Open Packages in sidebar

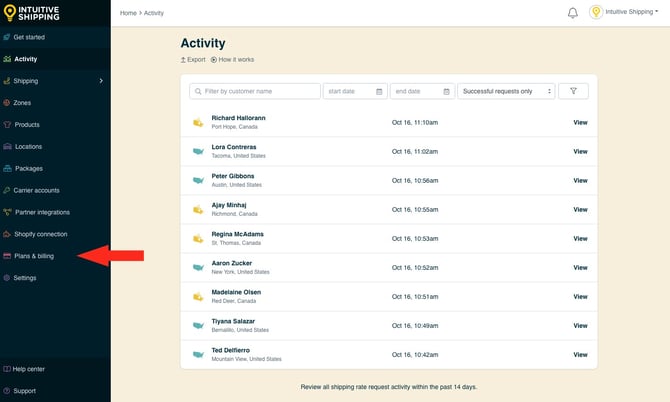tap(29, 168)
